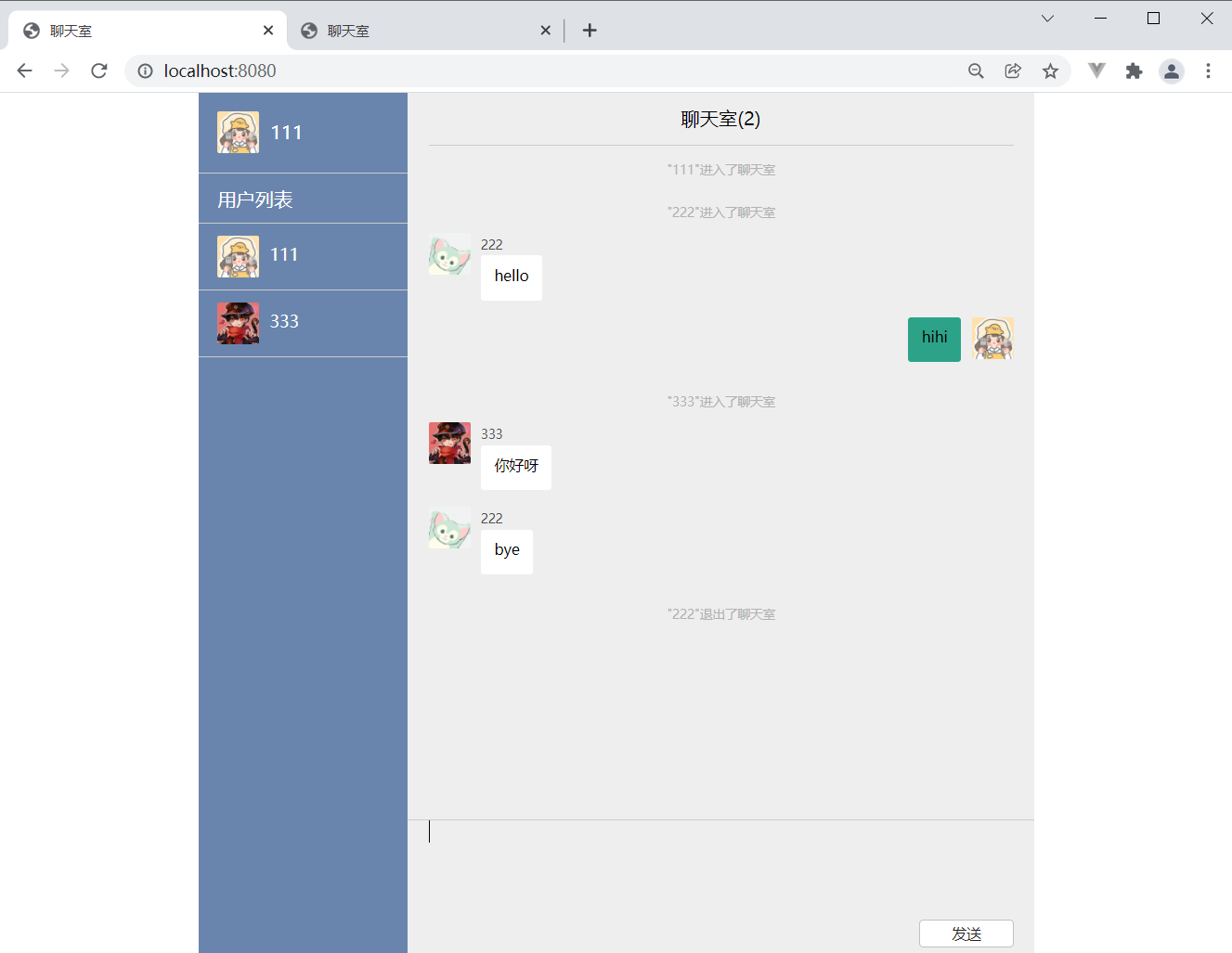Click the 用户列表 heading
The width and height of the screenshot is (1232, 953).
[255, 200]
